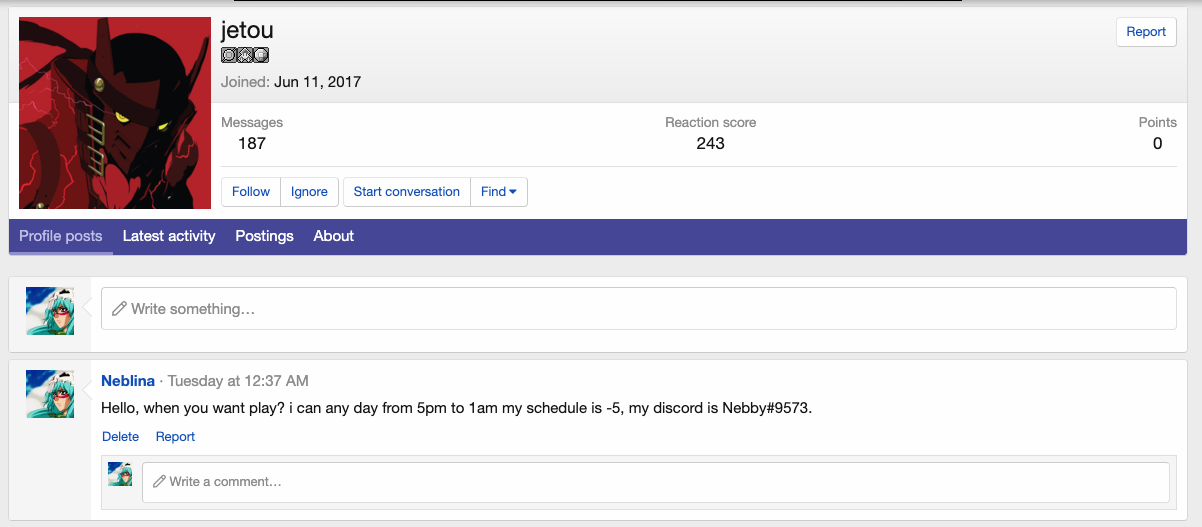Click the Joined date Jun 11, 2017
Image resolution: width=1202 pixels, height=527 pixels.
317,82
